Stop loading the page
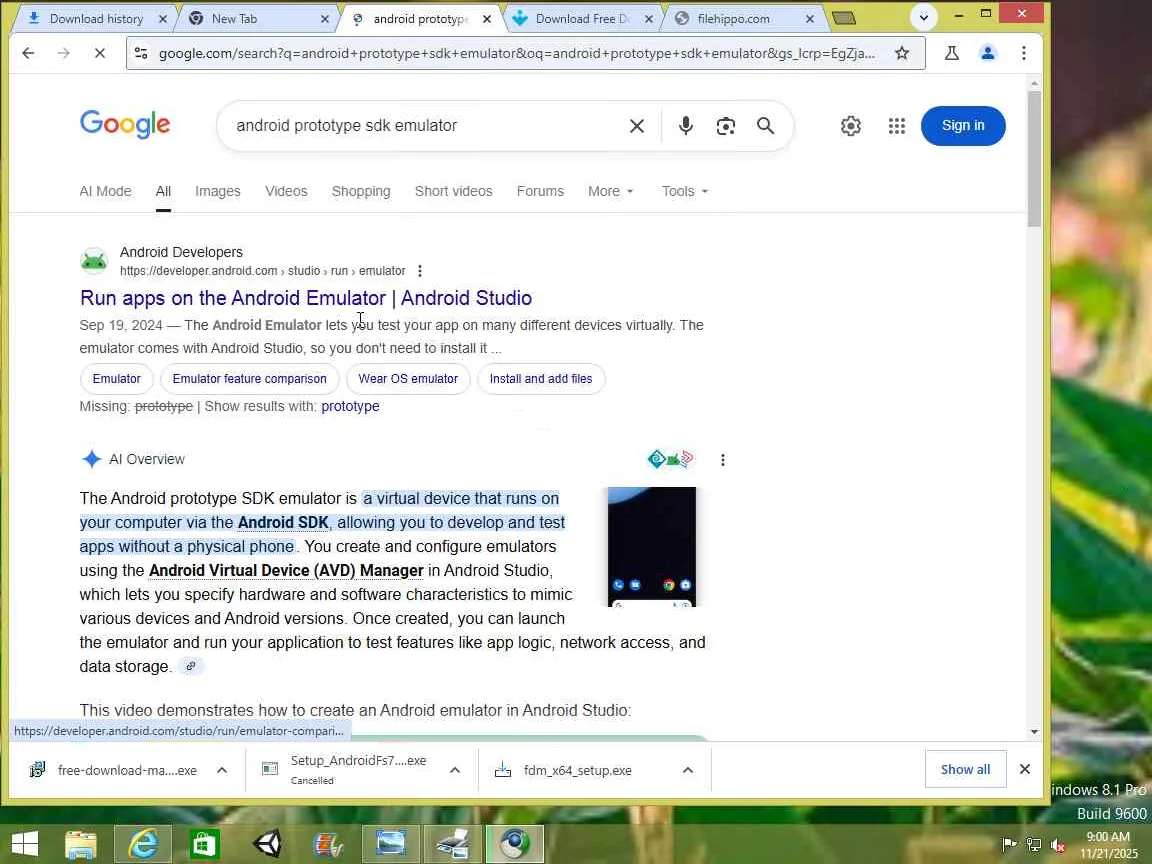Image resolution: width=1152 pixels, height=864 pixels. click(100, 53)
